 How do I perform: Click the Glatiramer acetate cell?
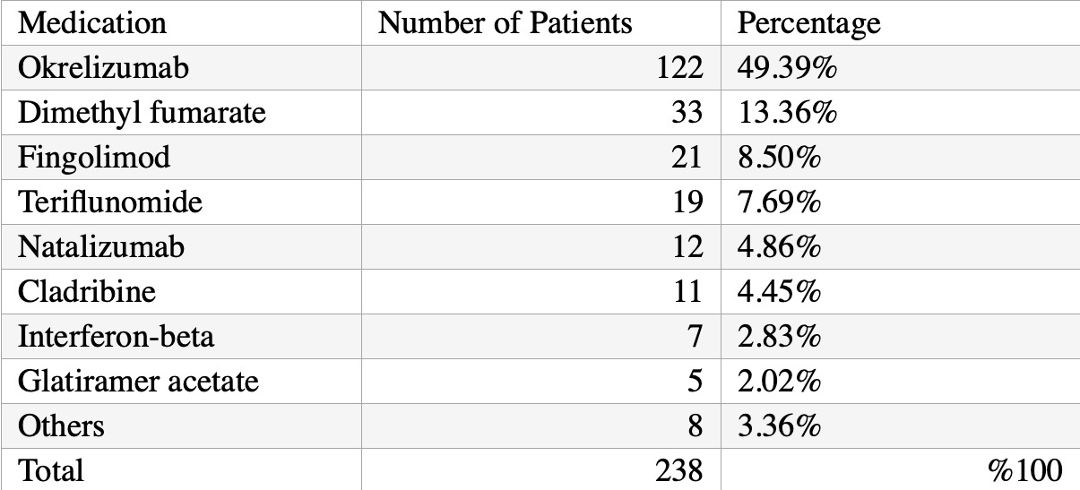coord(181,381)
